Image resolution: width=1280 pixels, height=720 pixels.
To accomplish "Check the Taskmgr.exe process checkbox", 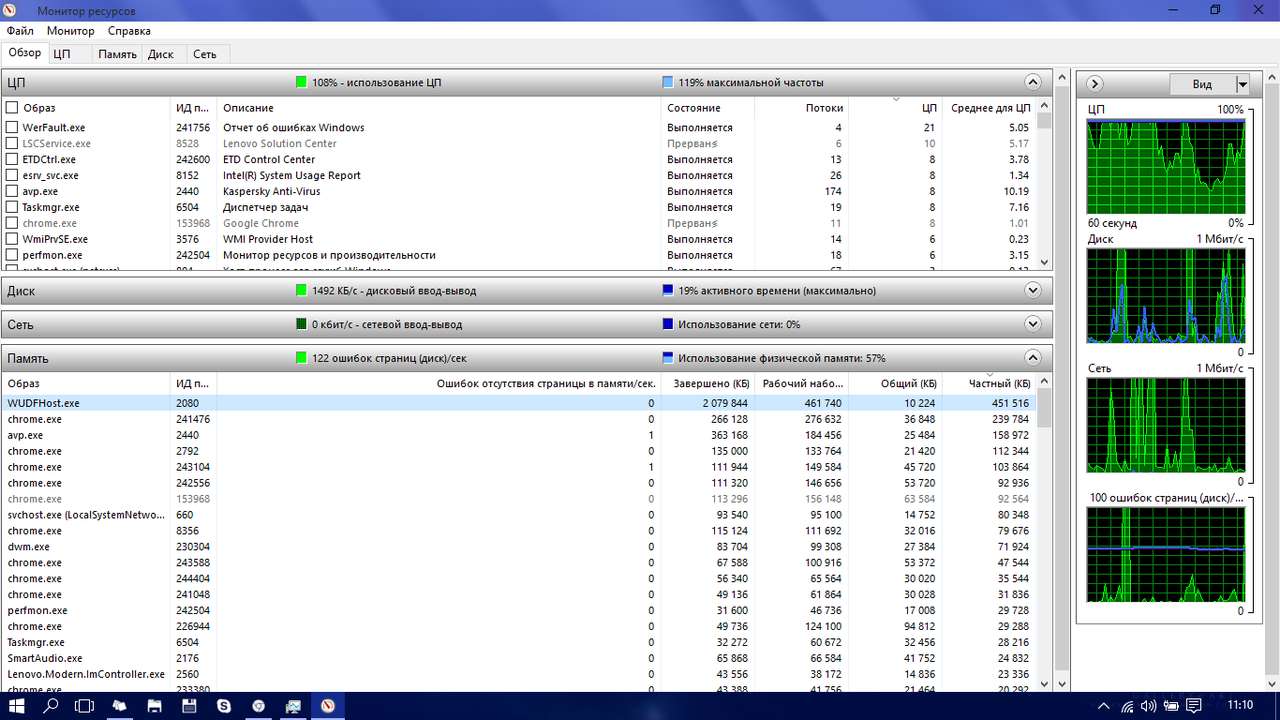I will click(12, 207).
